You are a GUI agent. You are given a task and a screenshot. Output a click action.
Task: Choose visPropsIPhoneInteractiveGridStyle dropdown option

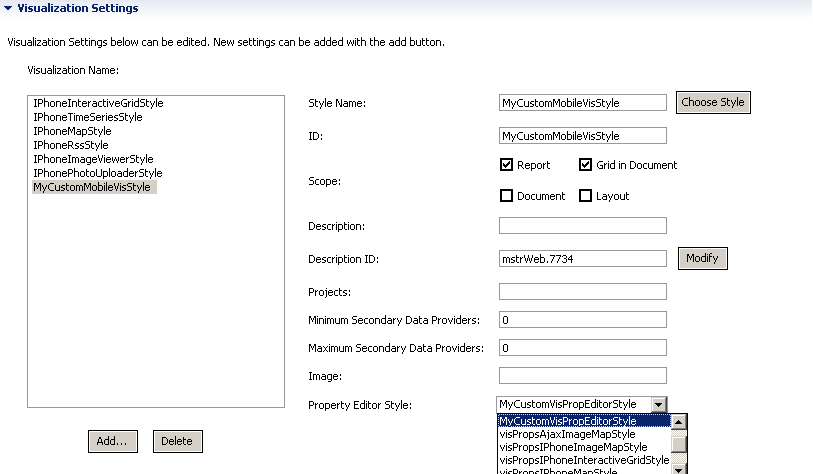[584, 460]
